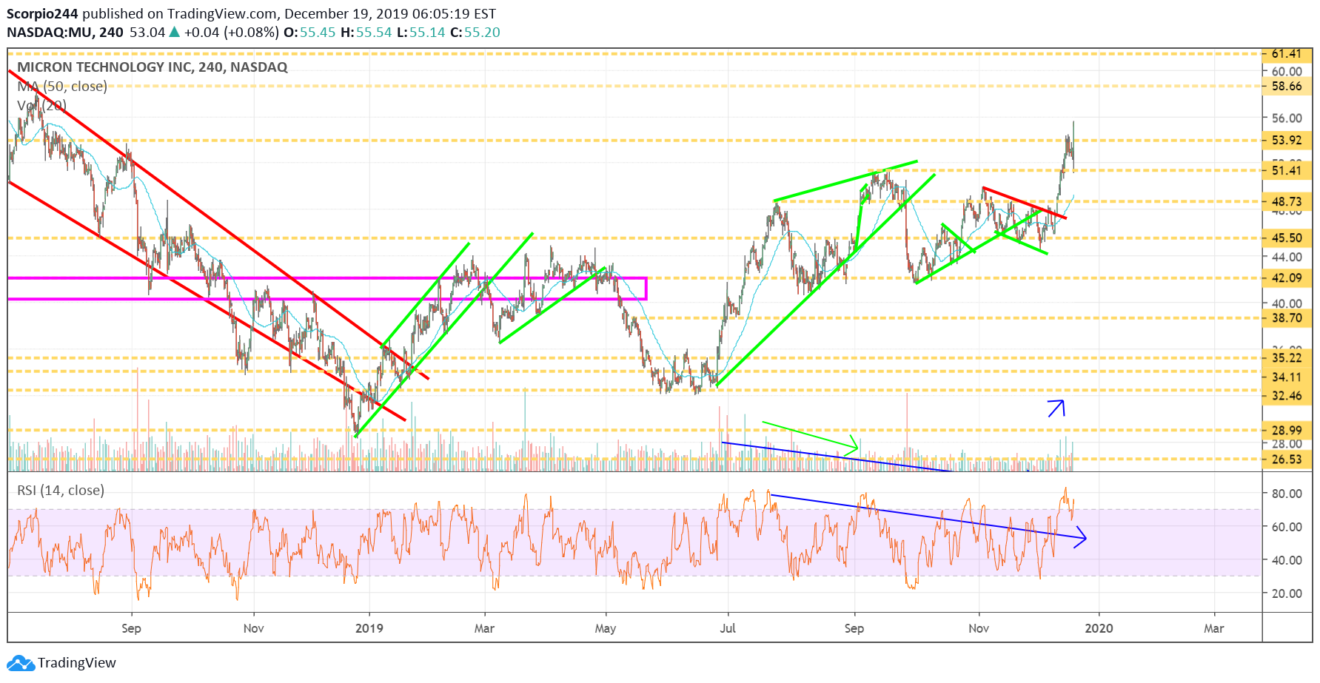Click the 34.11 price level label
The height and width of the screenshot is (683, 1320).
[1285, 376]
